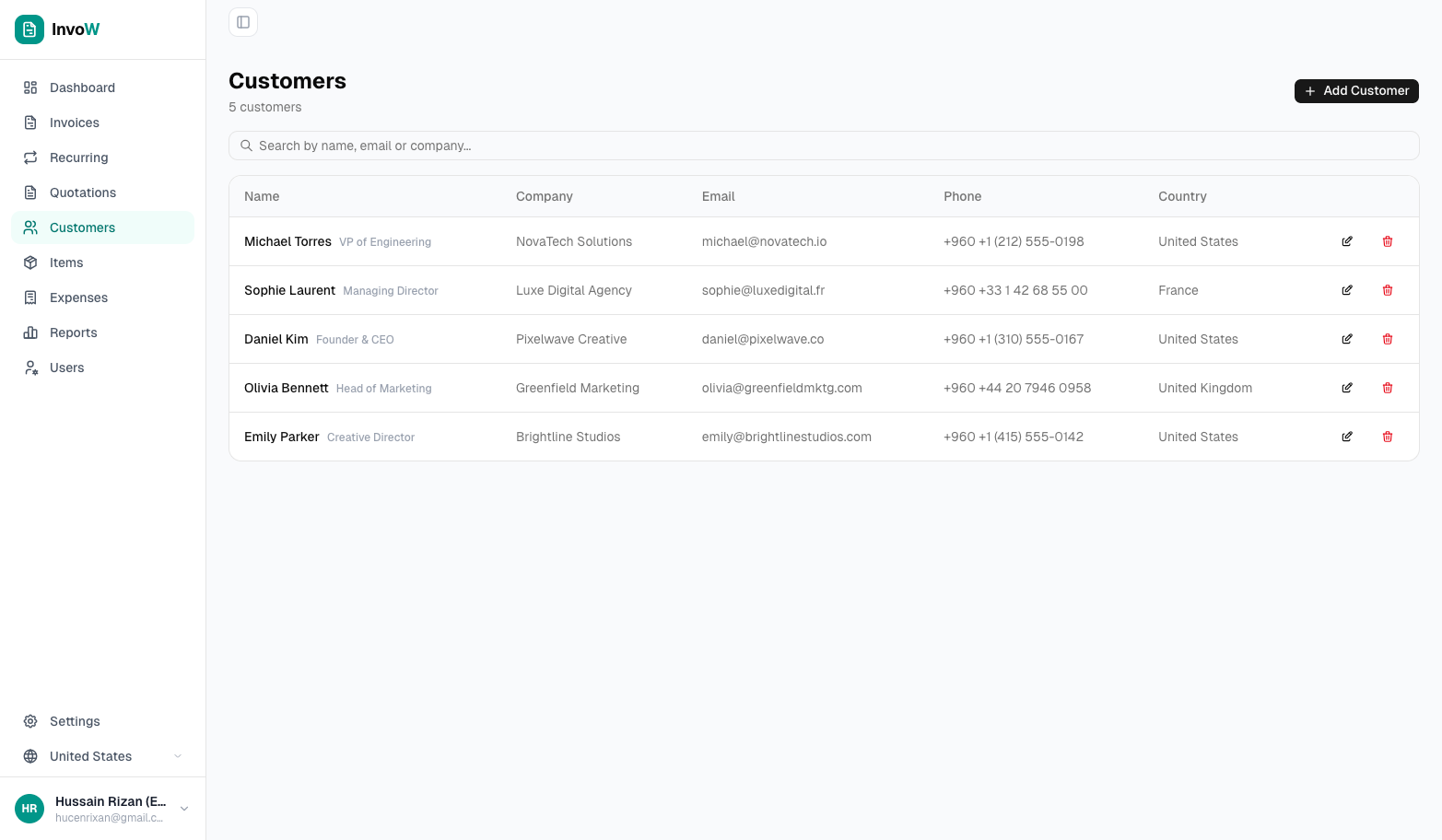Open the Quotations section icon
The width and height of the screenshot is (1442, 840).
pyautogui.click(x=30, y=192)
